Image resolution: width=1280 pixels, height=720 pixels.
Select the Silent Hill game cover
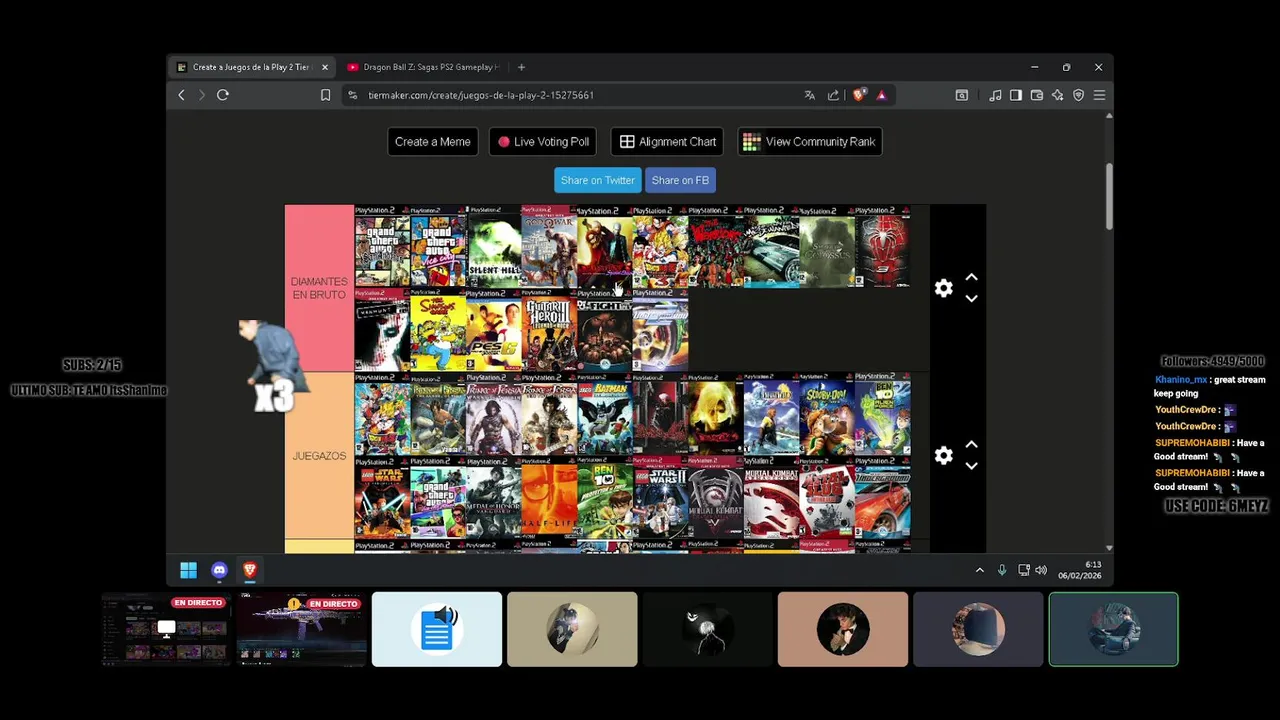tap(493, 247)
